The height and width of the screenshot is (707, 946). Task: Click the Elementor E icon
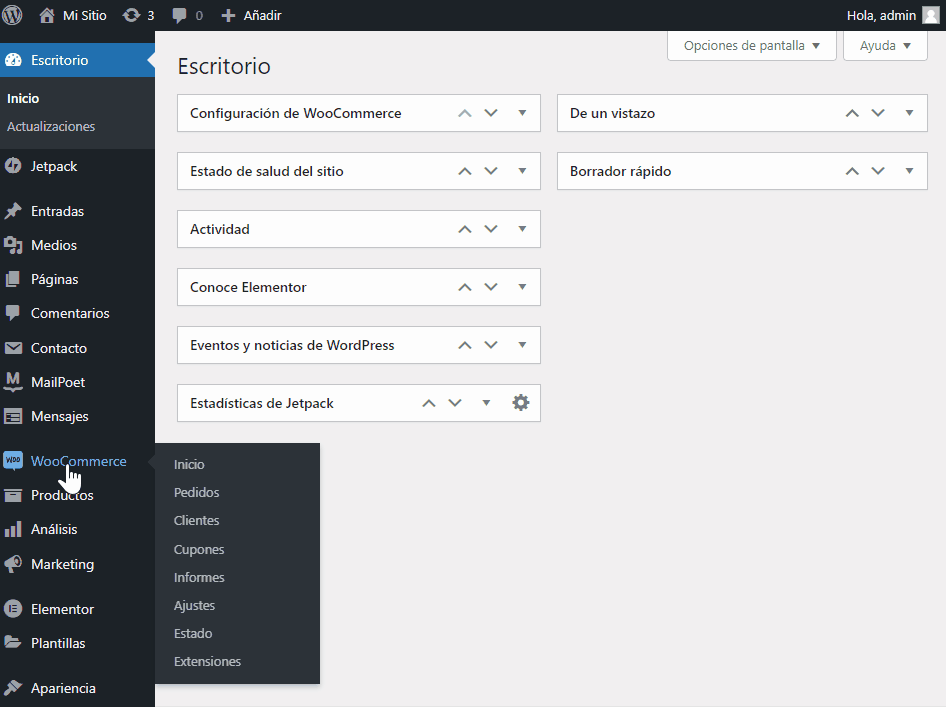coord(13,609)
